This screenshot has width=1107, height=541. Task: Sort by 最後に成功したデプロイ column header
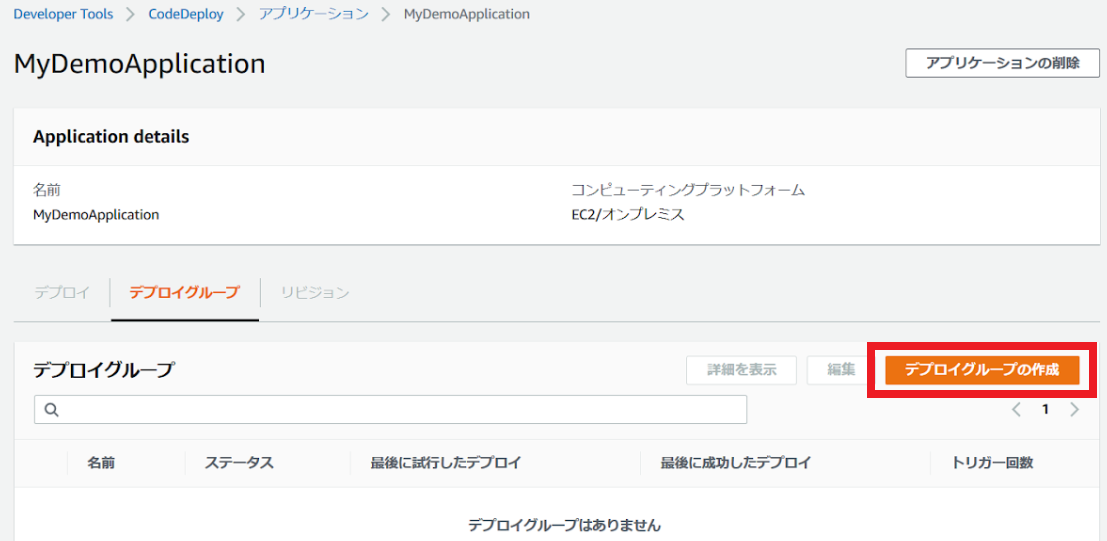coord(736,463)
